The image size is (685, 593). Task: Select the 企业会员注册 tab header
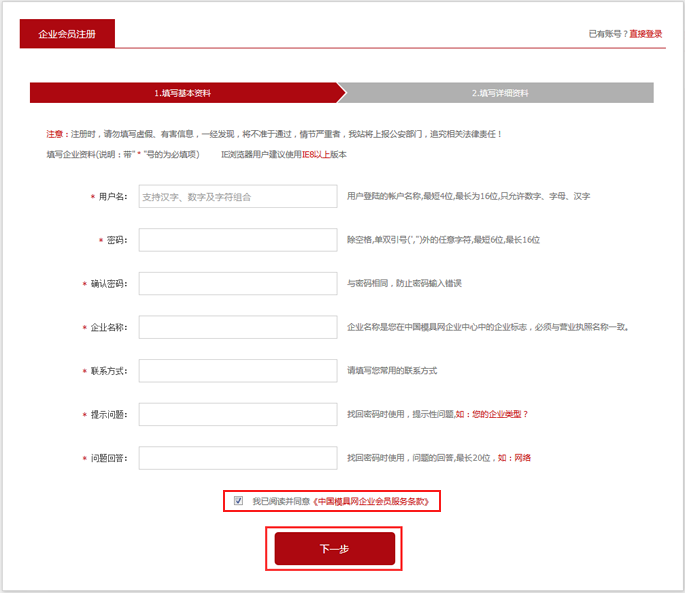[67, 34]
